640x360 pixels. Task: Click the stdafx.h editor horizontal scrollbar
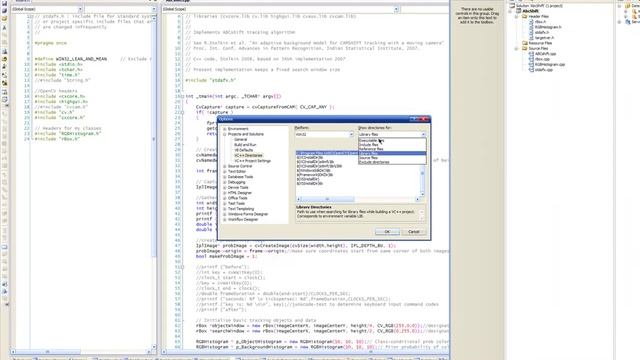tap(83, 351)
